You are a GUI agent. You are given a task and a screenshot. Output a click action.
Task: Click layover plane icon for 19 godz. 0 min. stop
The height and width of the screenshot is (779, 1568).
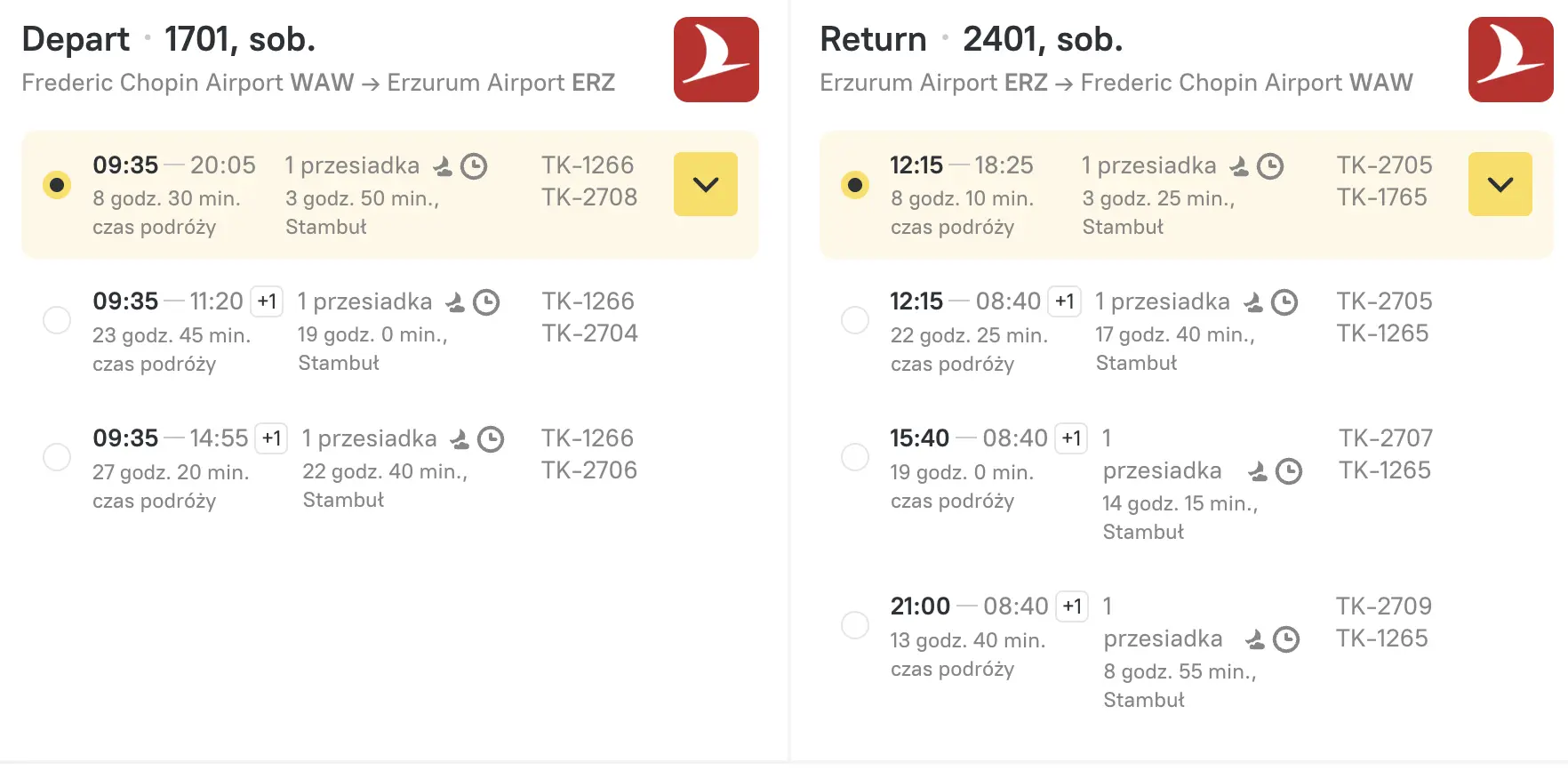(455, 302)
